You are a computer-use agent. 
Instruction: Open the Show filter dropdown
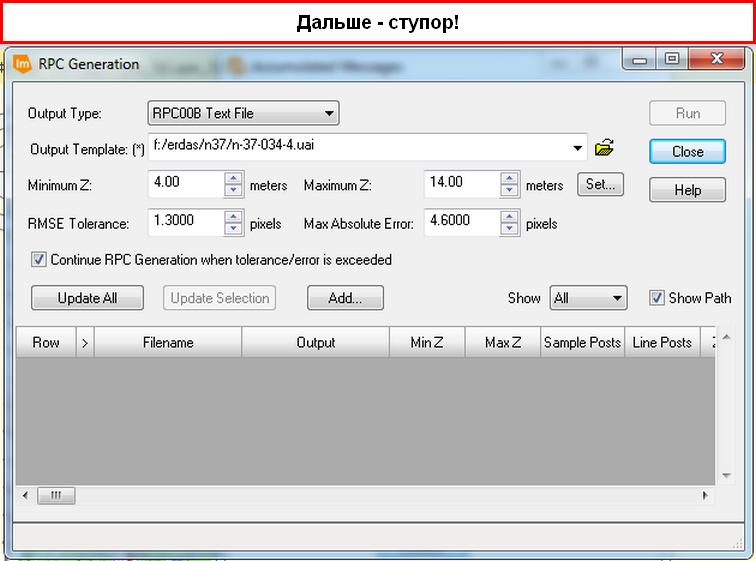coord(588,298)
